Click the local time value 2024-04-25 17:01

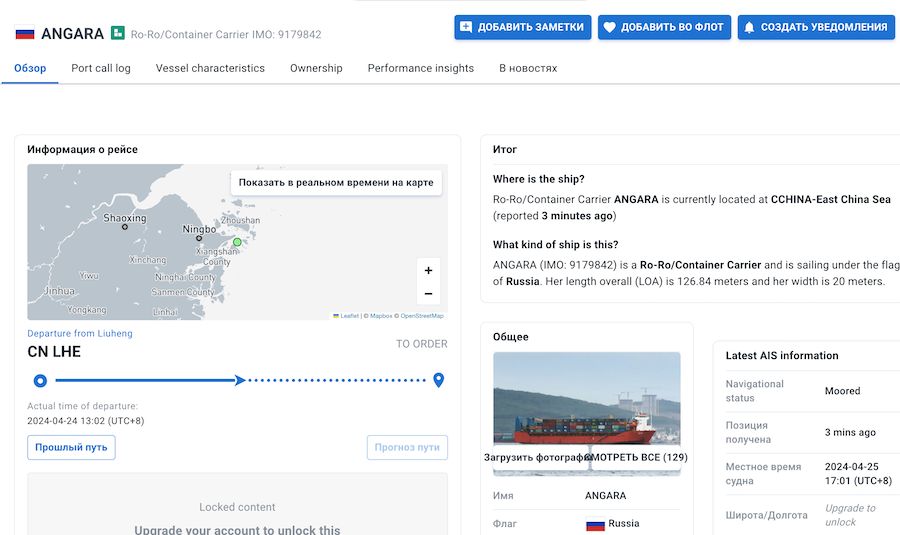[859, 474]
